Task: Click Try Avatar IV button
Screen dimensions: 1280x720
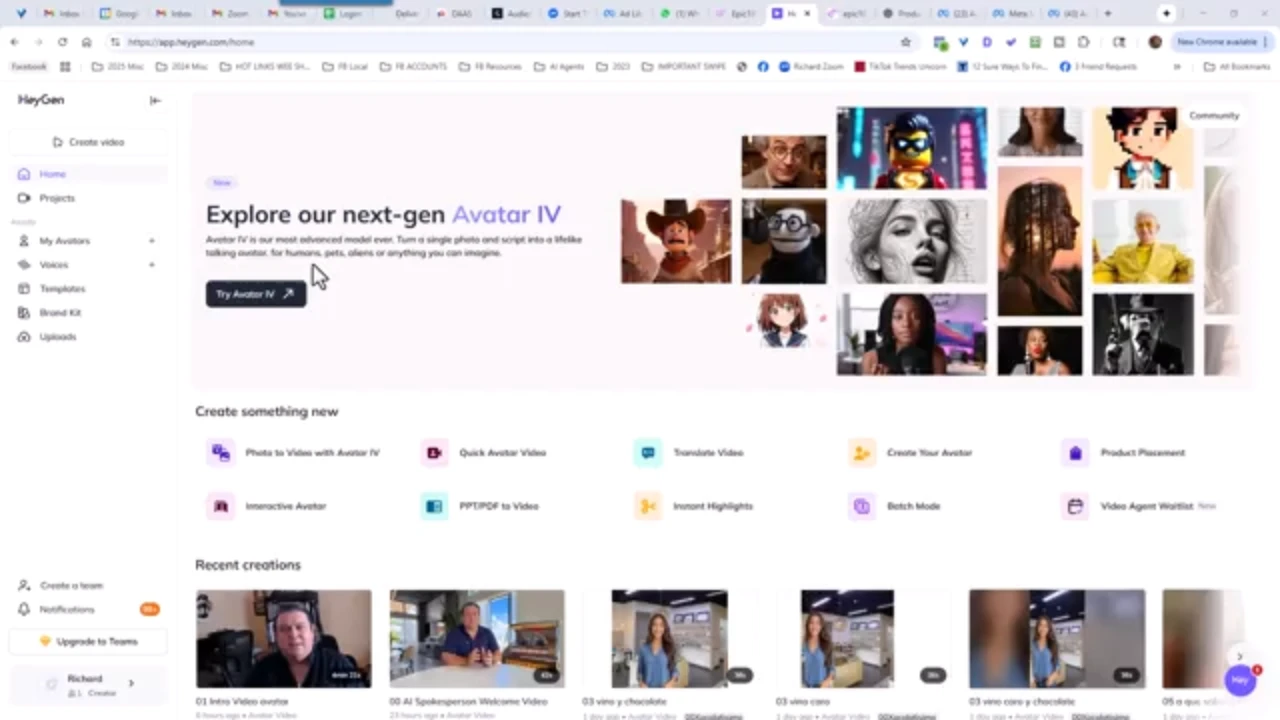Action: point(256,294)
